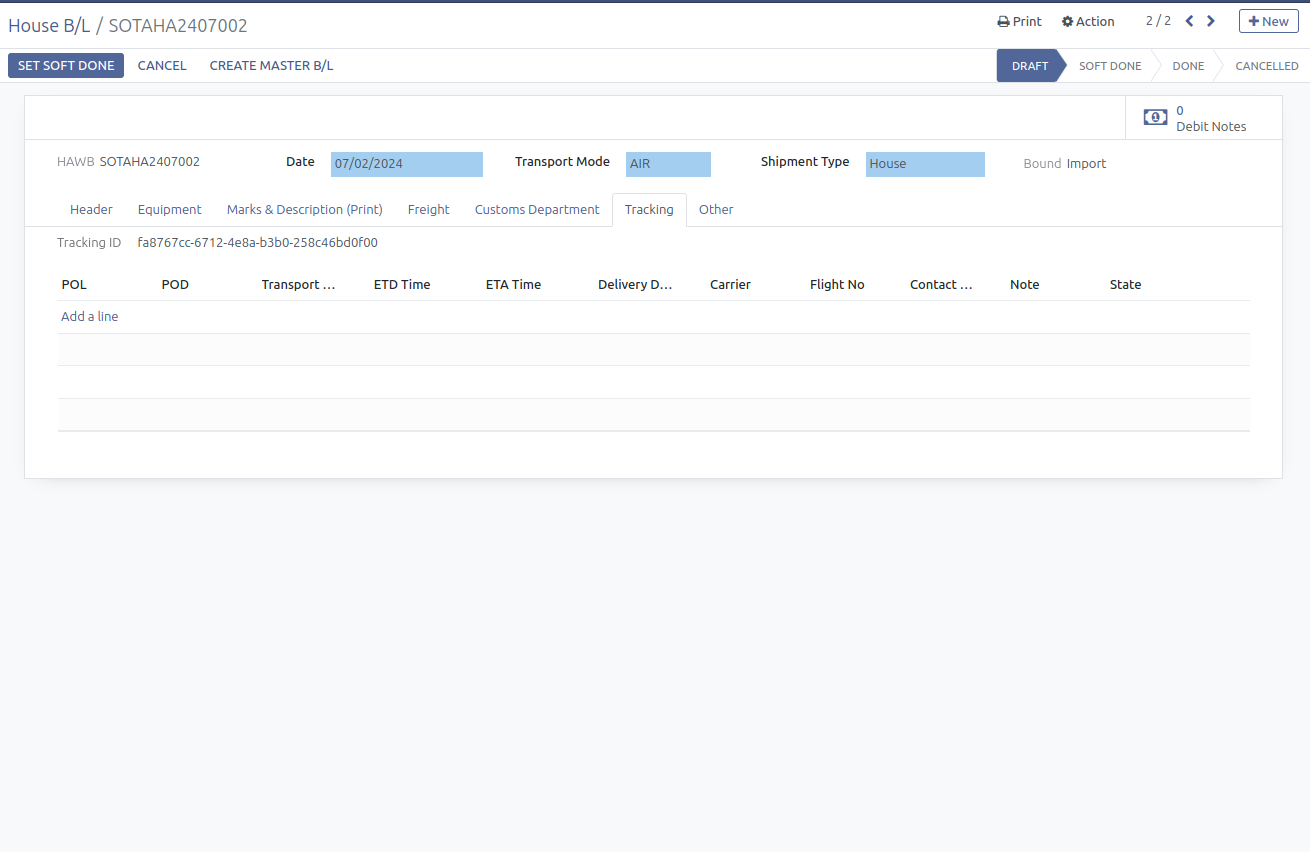Open the Action gear menu

[x=1088, y=21]
